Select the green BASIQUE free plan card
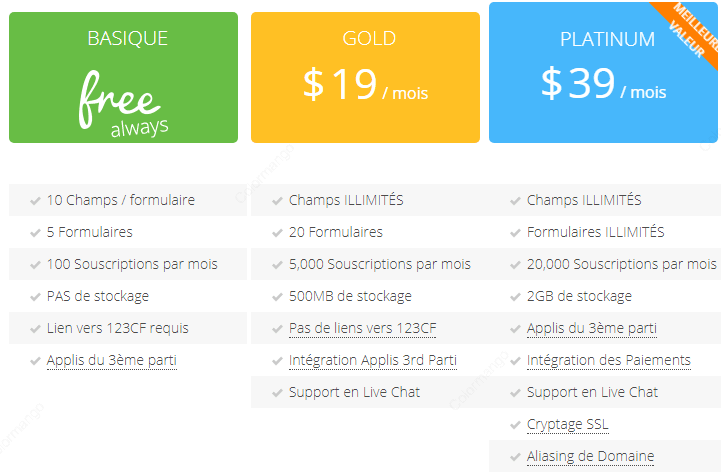 pyautogui.click(x=123, y=77)
